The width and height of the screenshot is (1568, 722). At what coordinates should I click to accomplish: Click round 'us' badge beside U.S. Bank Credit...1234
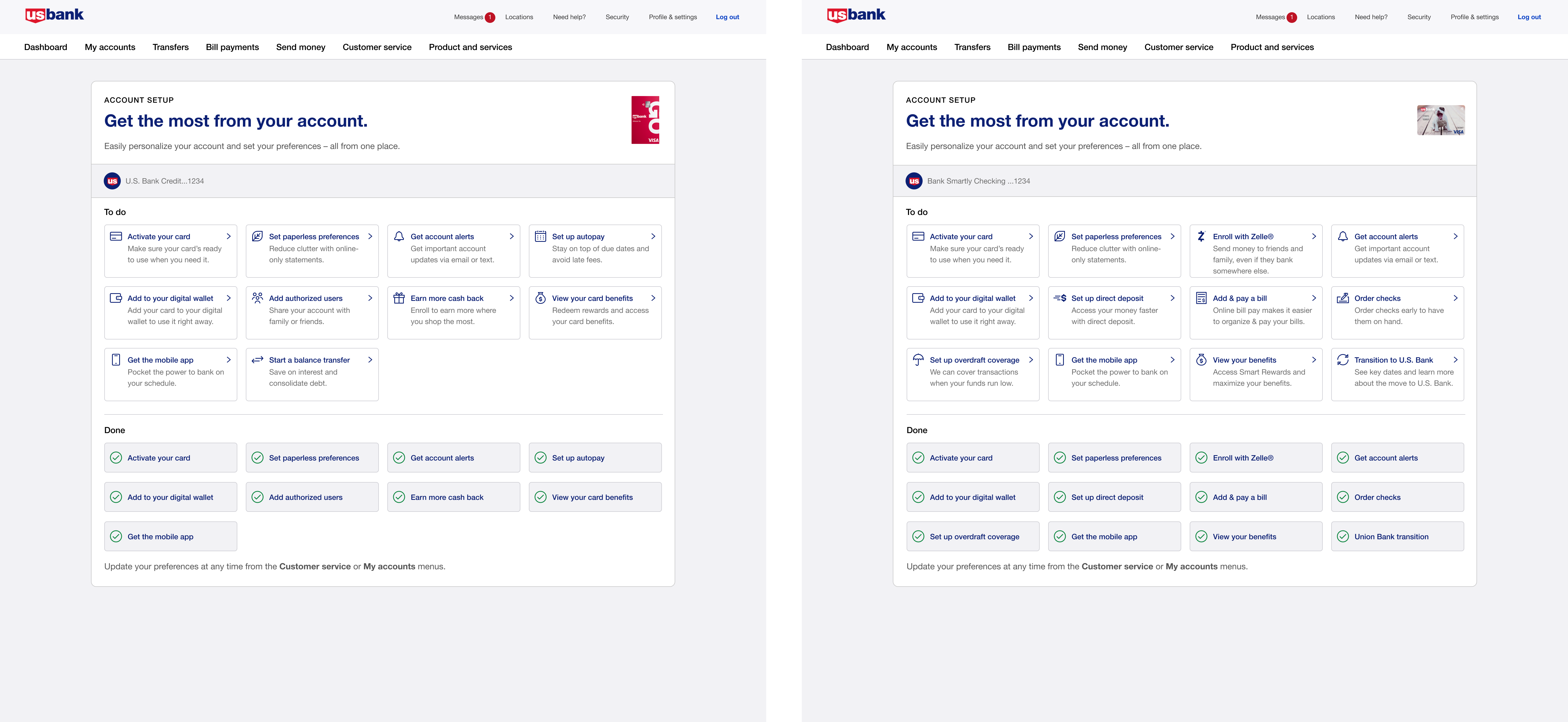pyautogui.click(x=112, y=181)
